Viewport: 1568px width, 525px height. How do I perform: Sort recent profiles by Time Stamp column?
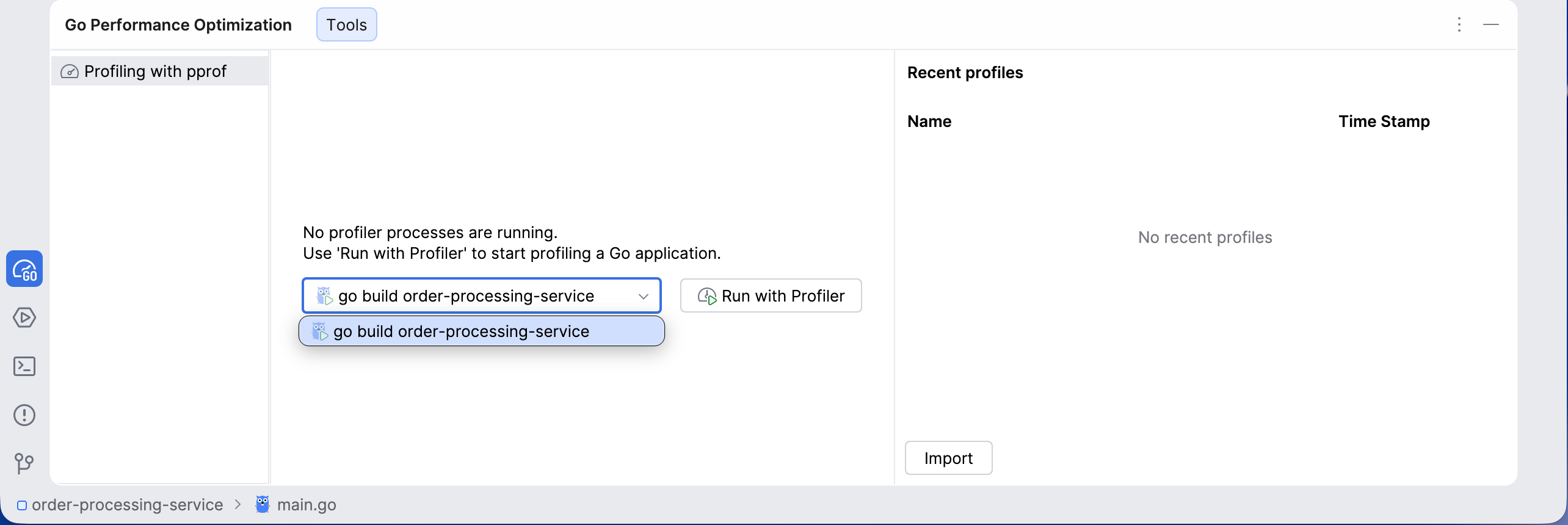pyautogui.click(x=1384, y=121)
